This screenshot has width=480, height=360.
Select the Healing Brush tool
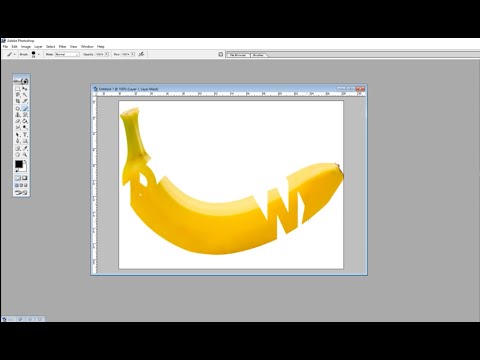coord(18,109)
